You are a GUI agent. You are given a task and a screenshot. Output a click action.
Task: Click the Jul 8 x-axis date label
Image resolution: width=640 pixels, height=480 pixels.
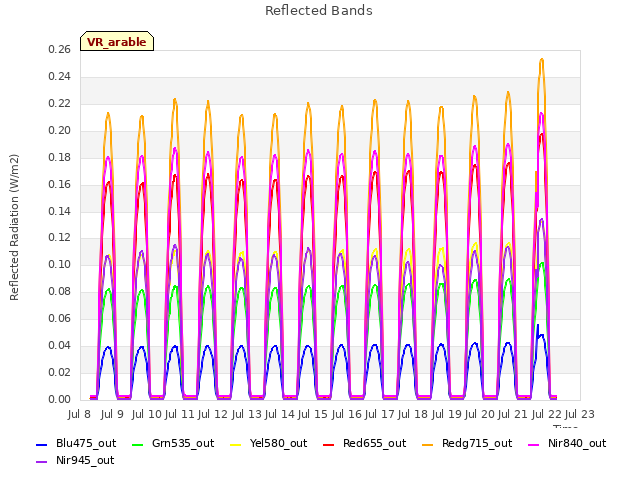point(79,414)
